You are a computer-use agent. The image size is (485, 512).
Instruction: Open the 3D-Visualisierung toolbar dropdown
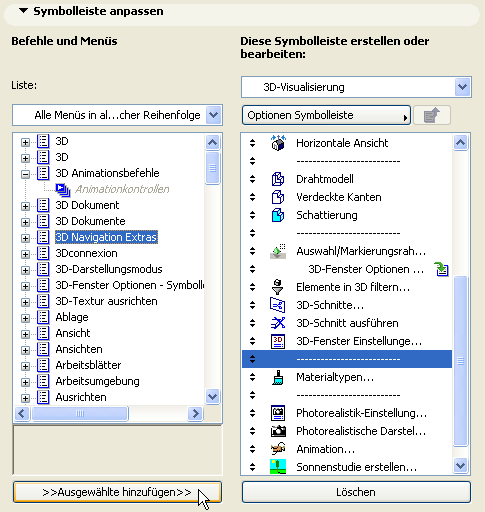tap(462, 87)
